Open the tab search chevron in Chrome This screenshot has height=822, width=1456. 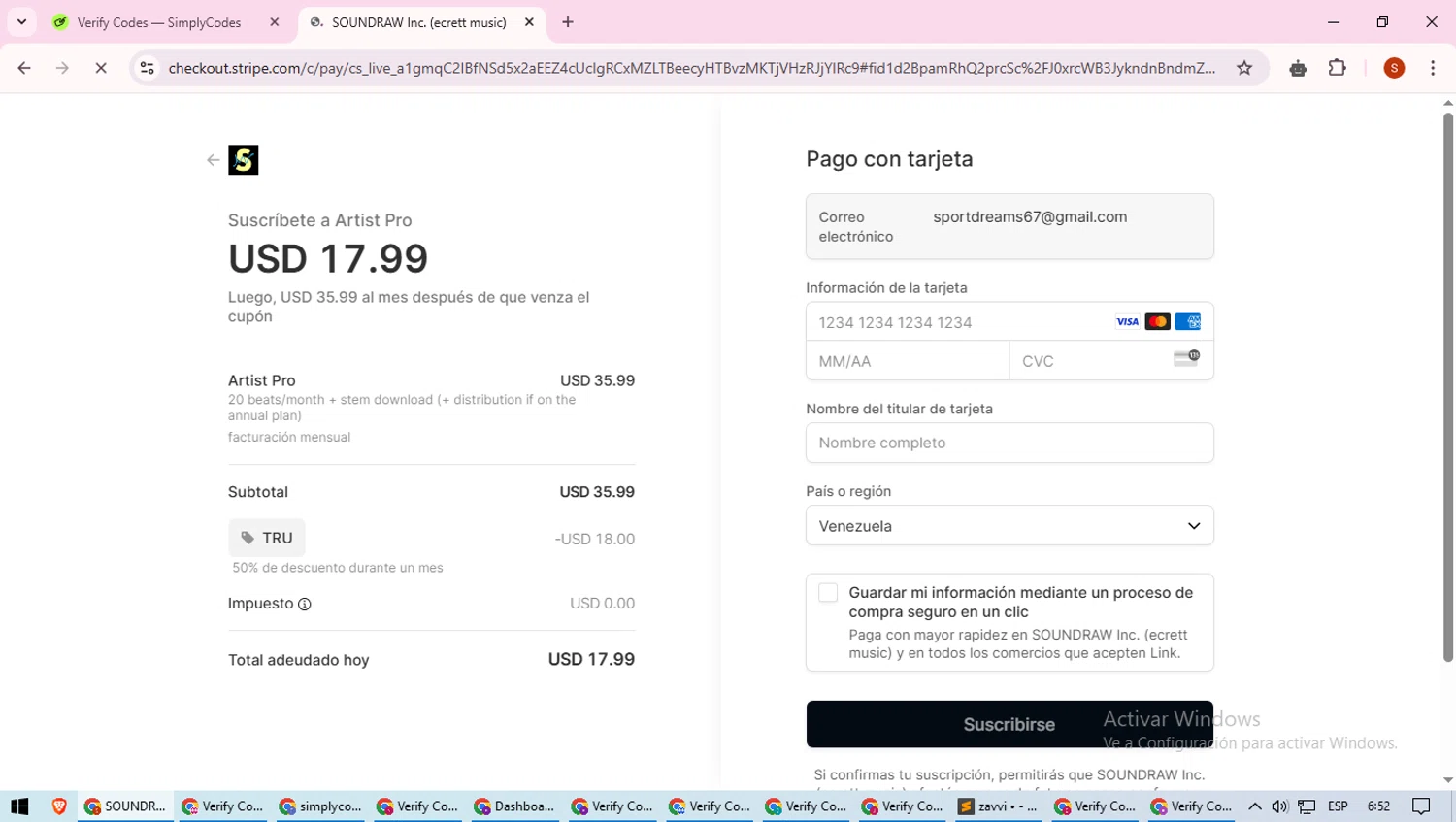(21, 21)
